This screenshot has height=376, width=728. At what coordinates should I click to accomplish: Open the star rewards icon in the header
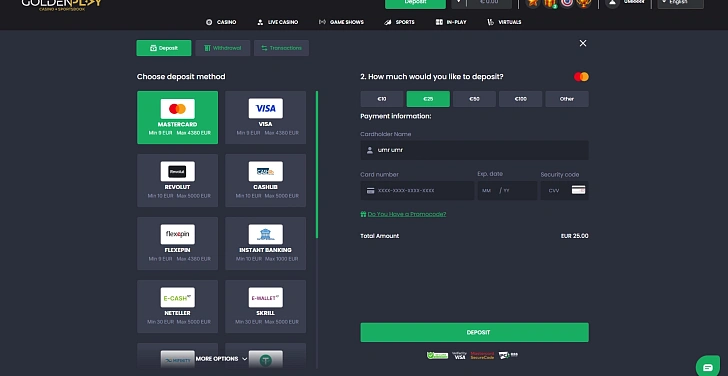tap(533, 3)
